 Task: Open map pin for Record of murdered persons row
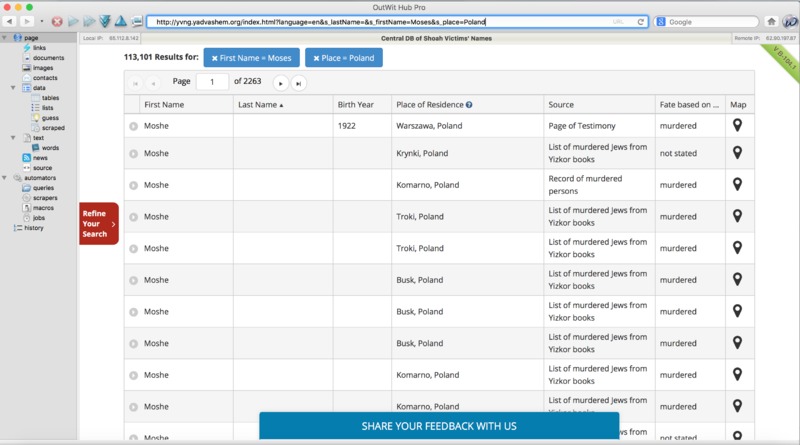737,184
